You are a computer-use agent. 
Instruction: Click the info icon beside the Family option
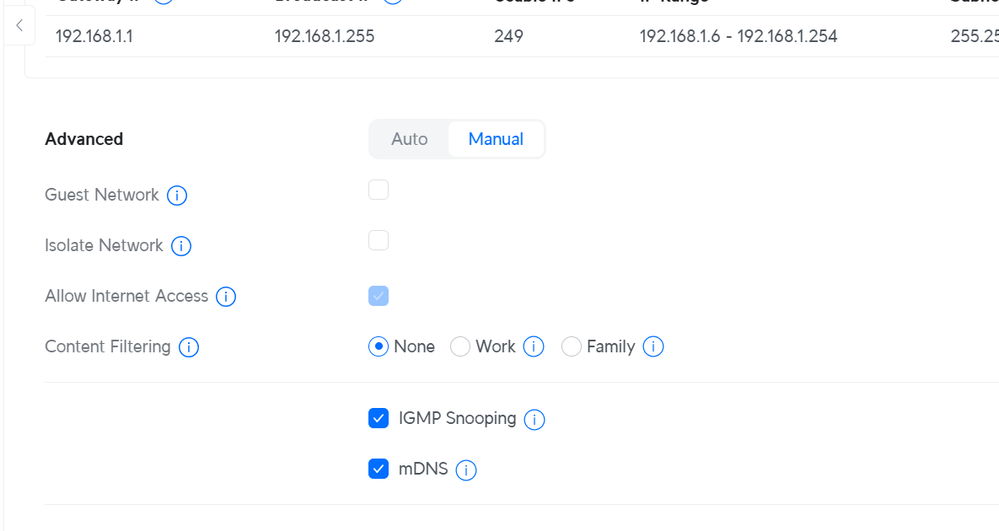[x=653, y=347]
